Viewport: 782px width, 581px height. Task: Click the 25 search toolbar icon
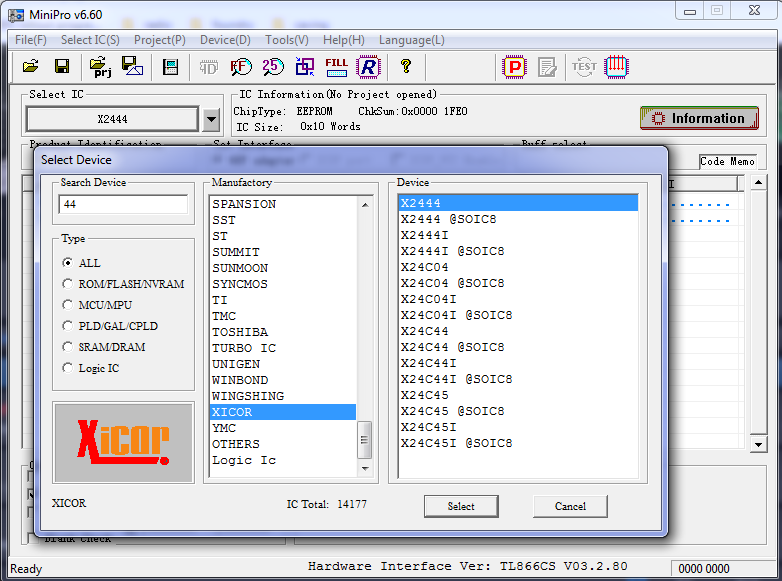273,66
